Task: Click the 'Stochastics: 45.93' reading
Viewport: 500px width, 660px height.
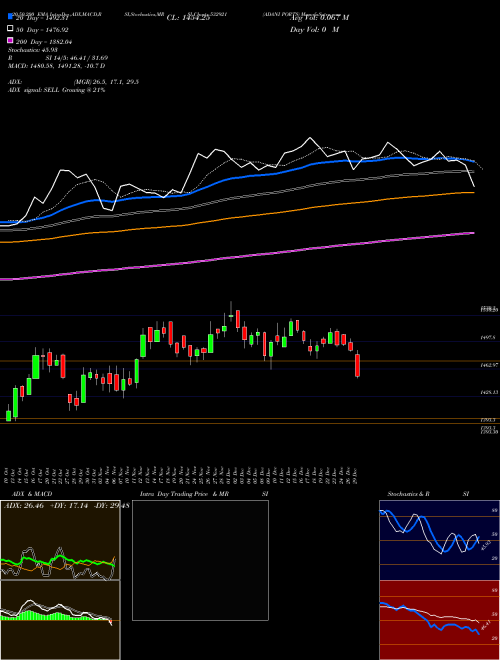Action: pyautogui.click(x=32, y=50)
